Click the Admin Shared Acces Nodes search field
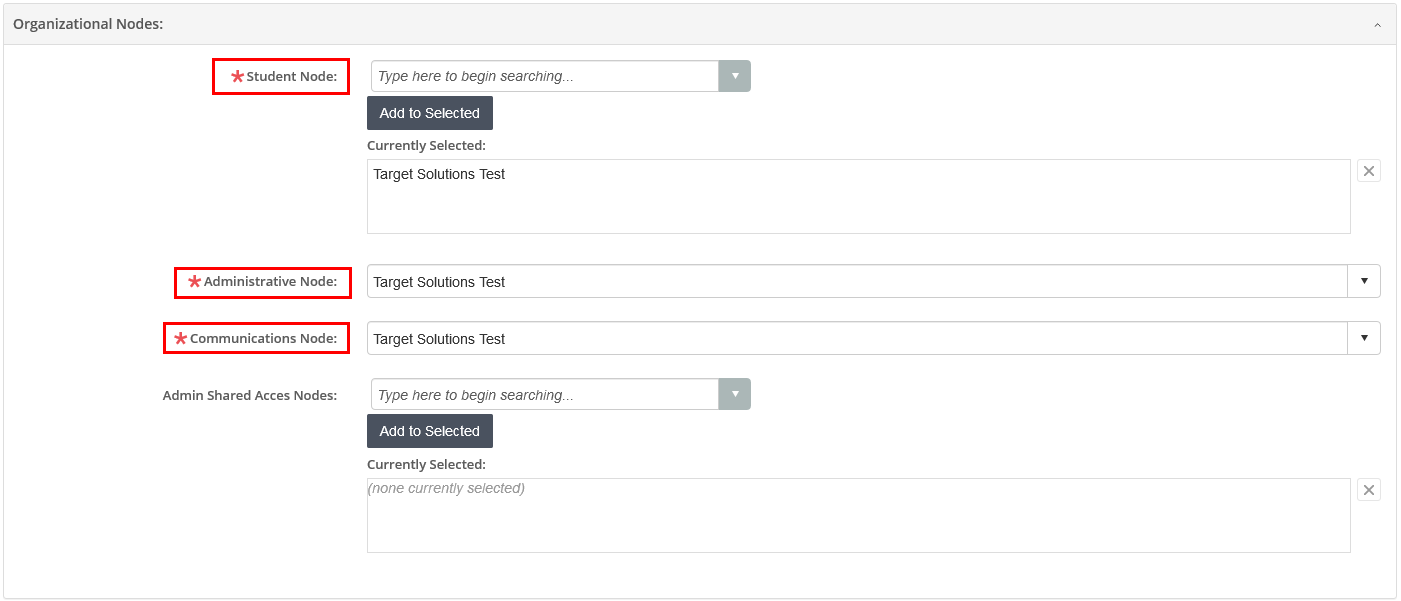 (540, 394)
